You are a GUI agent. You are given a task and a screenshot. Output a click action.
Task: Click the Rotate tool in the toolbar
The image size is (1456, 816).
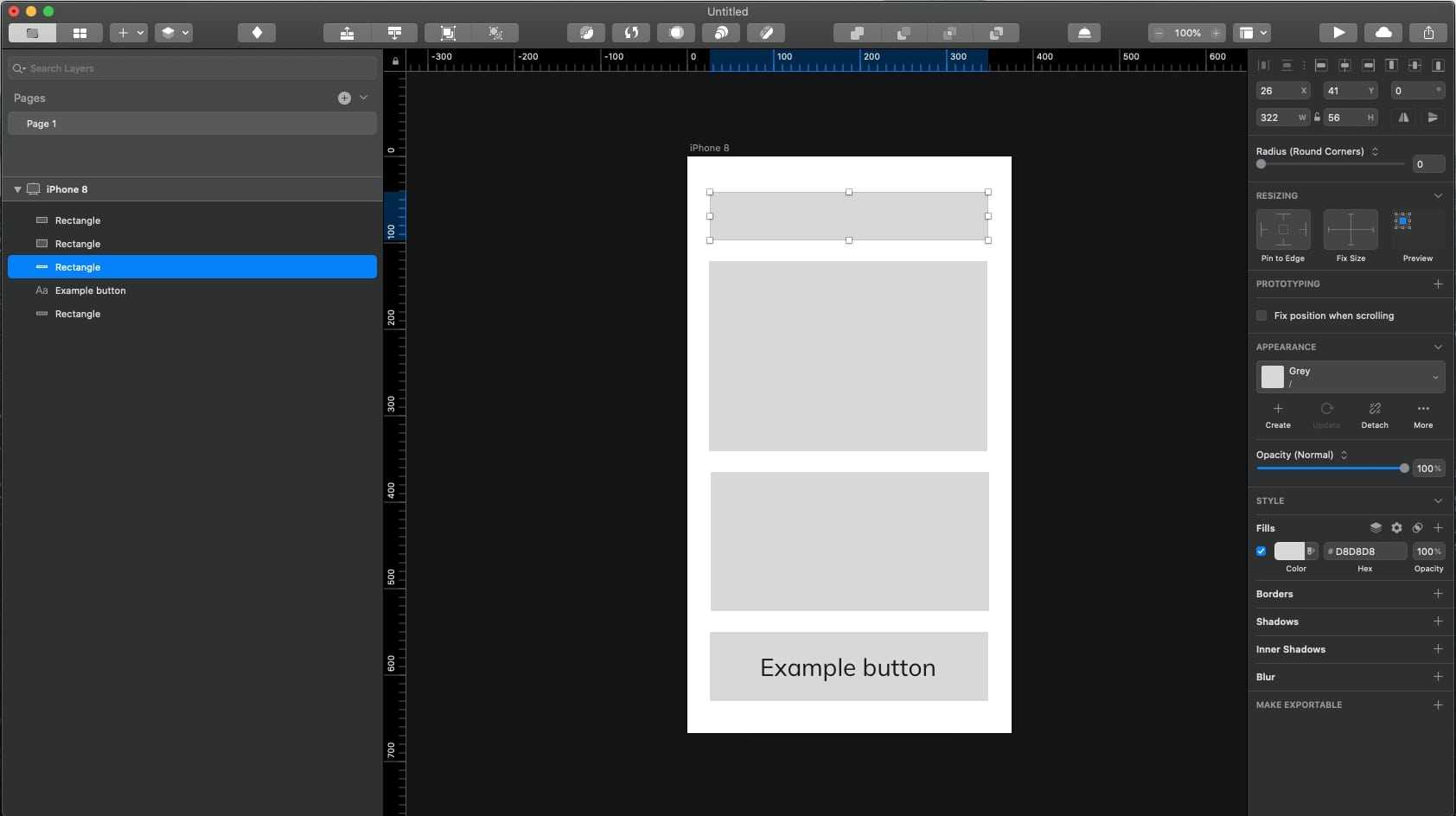pyautogui.click(x=632, y=33)
